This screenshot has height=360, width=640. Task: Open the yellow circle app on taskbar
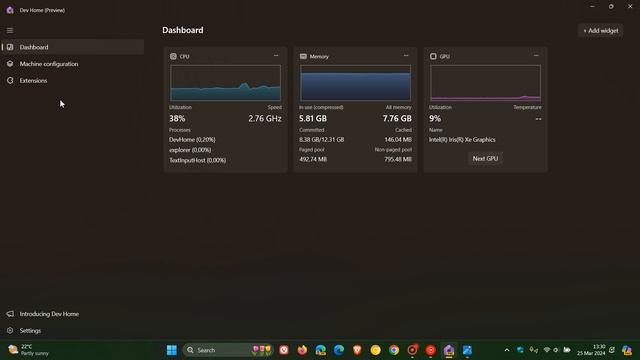(376, 350)
